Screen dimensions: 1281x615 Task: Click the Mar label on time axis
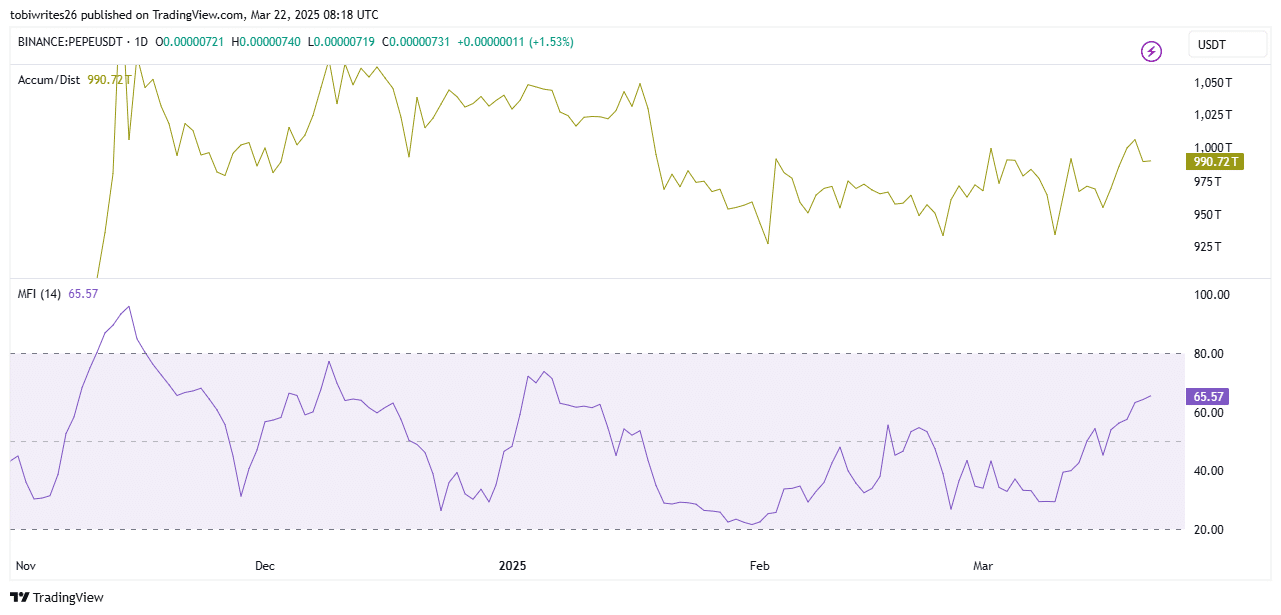point(984,566)
